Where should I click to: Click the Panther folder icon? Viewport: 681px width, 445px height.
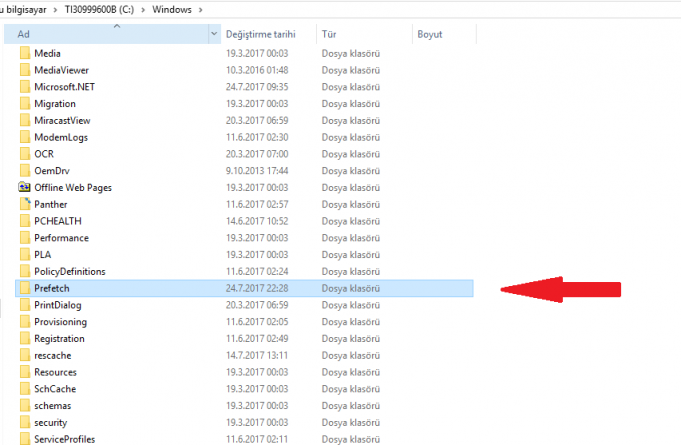(25, 204)
